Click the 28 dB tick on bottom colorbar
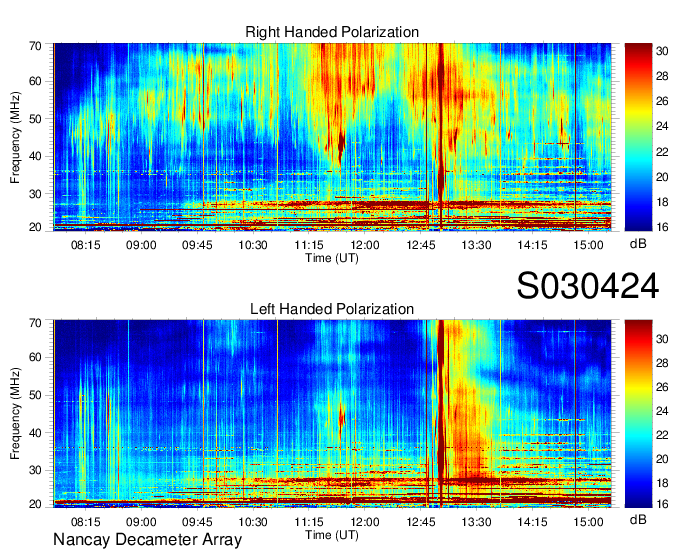This screenshot has width=680, height=552. [662, 363]
